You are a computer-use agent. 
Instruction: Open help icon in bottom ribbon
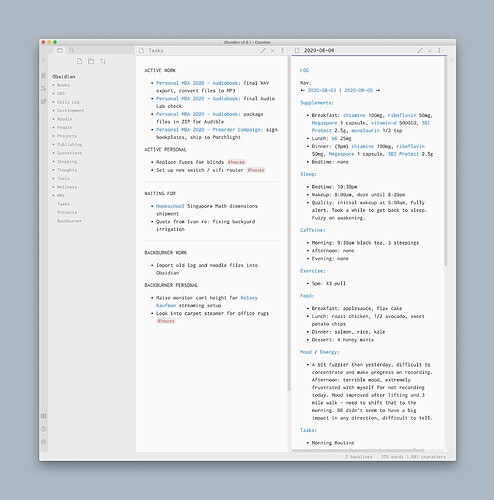(43, 429)
